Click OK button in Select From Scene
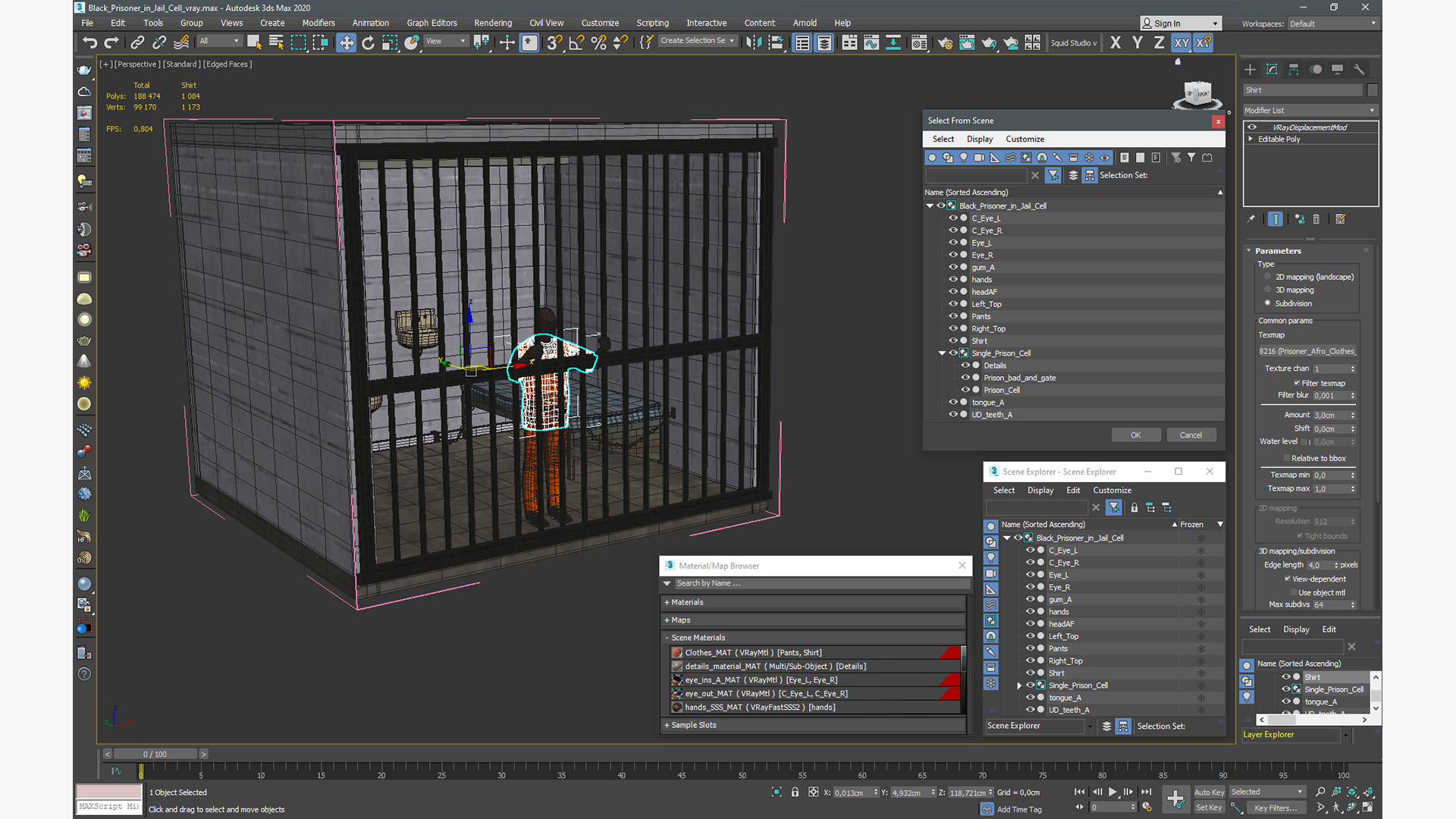Screen dimensions: 1456x819 1135,434
